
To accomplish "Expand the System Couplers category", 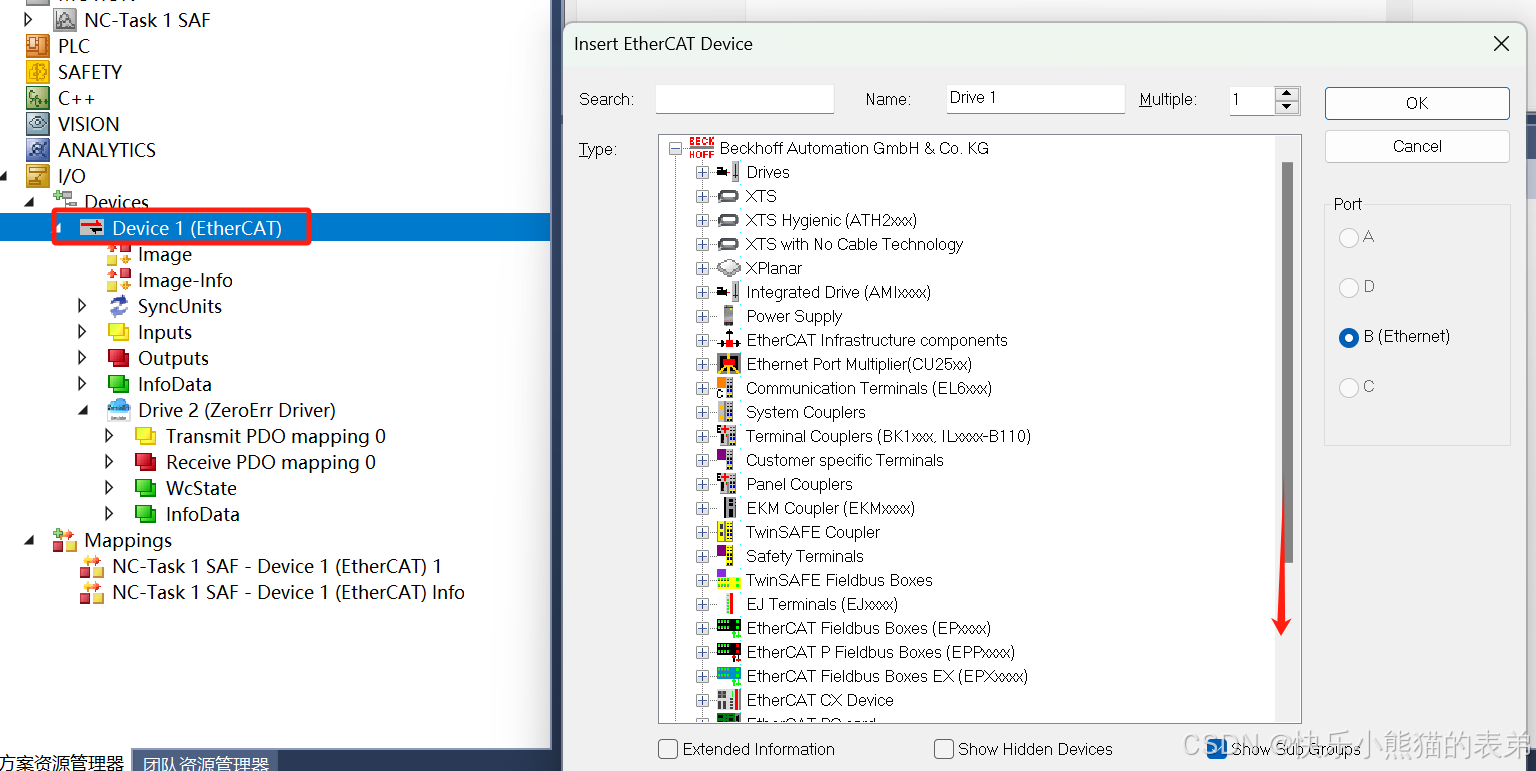I will (702, 412).
